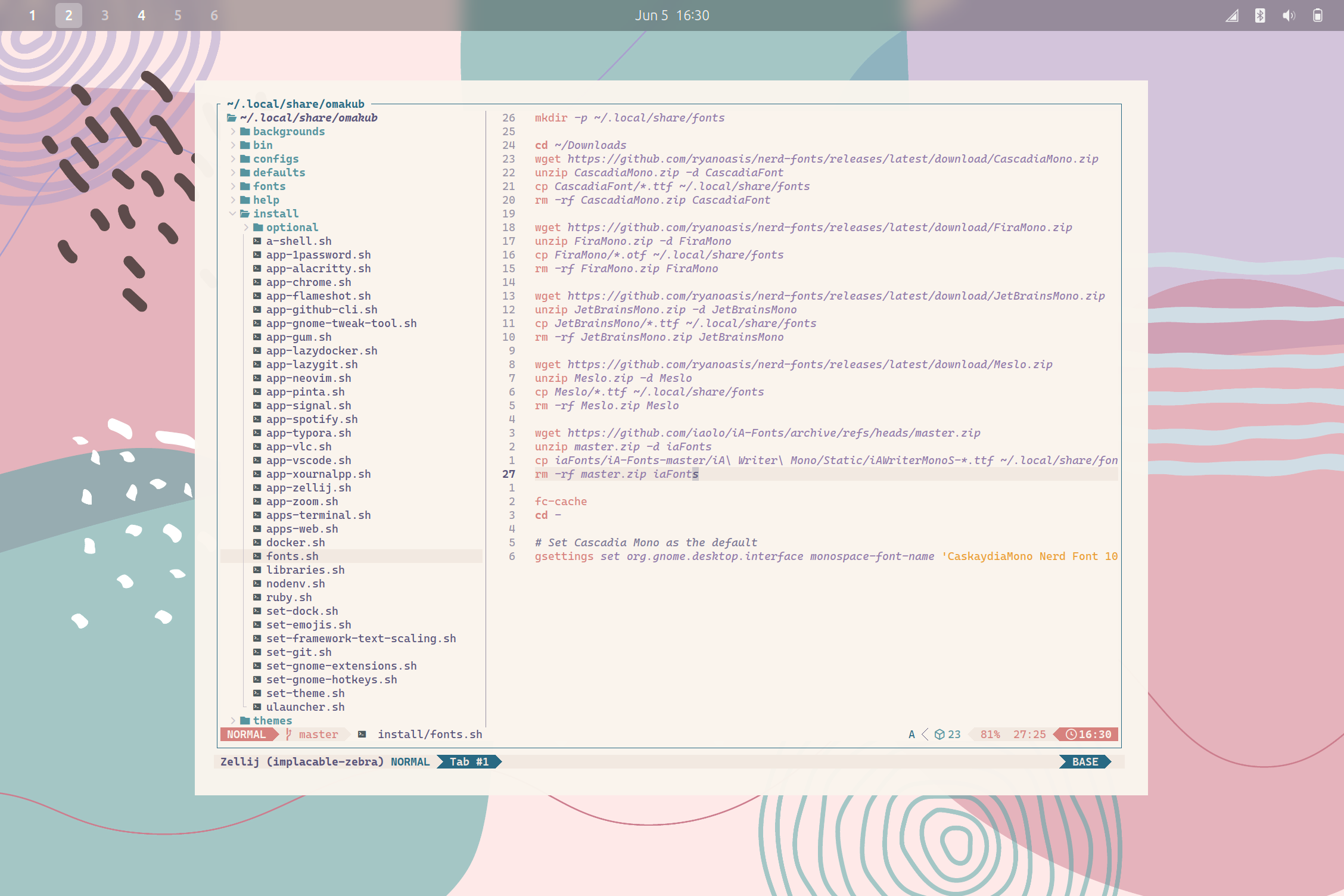Image resolution: width=1344 pixels, height=896 pixels.
Task: Expand the optional folder chevron
Action: click(245, 227)
